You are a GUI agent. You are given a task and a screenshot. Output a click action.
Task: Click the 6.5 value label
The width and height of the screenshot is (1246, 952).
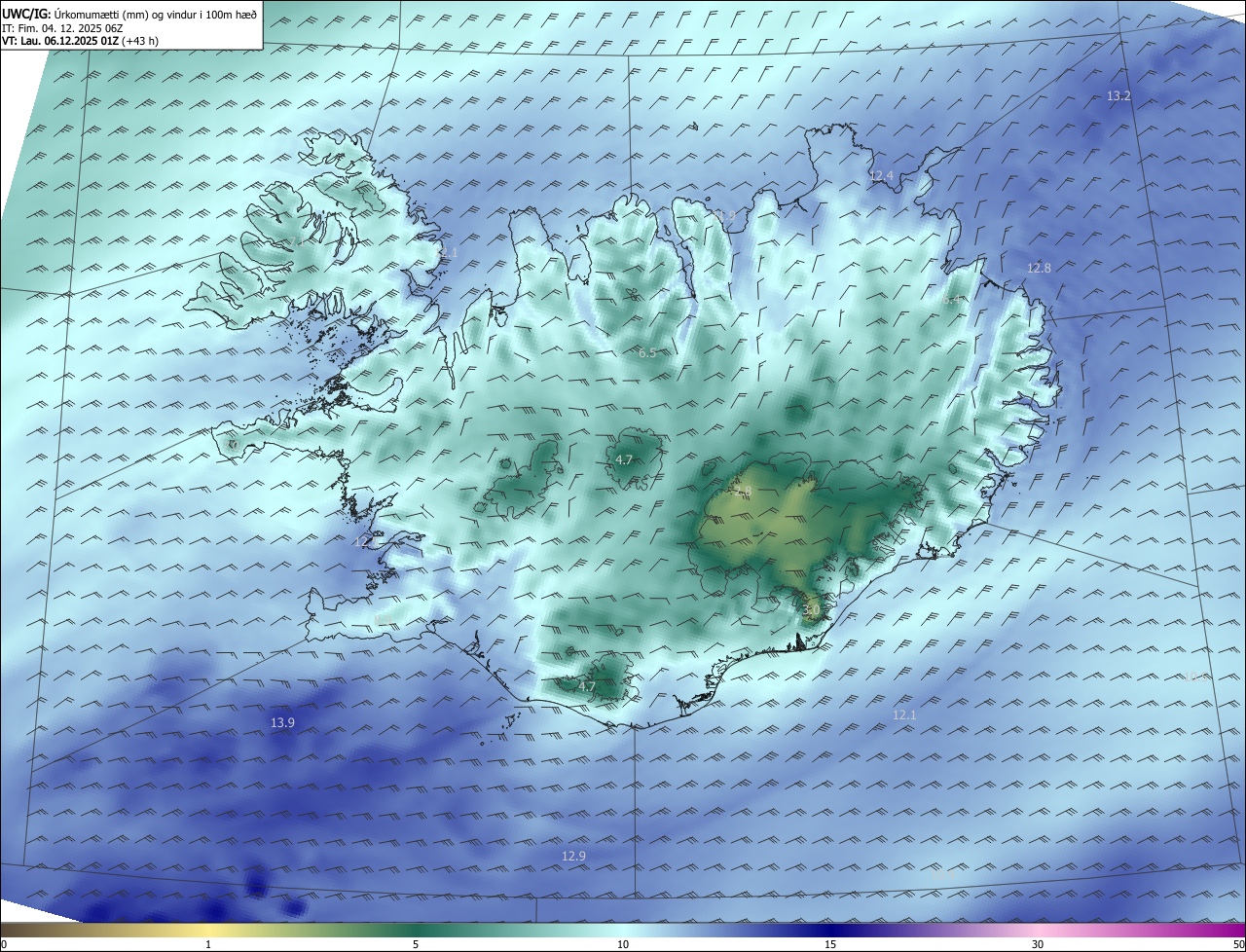point(647,353)
